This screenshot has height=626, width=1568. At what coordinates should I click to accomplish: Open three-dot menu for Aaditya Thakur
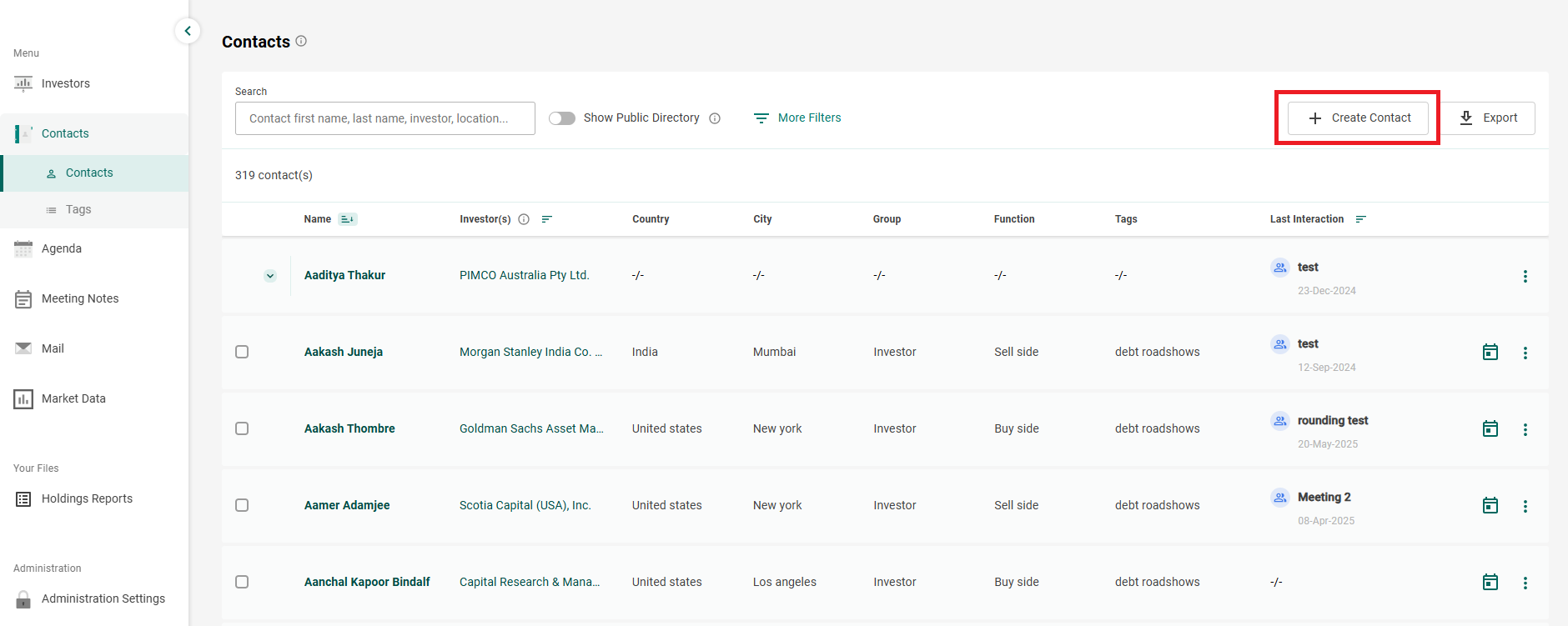(x=1525, y=276)
